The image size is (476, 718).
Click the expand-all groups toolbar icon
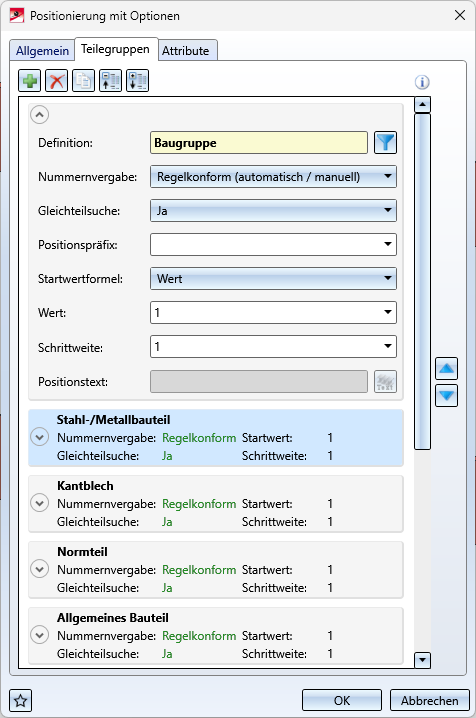tap(138, 81)
